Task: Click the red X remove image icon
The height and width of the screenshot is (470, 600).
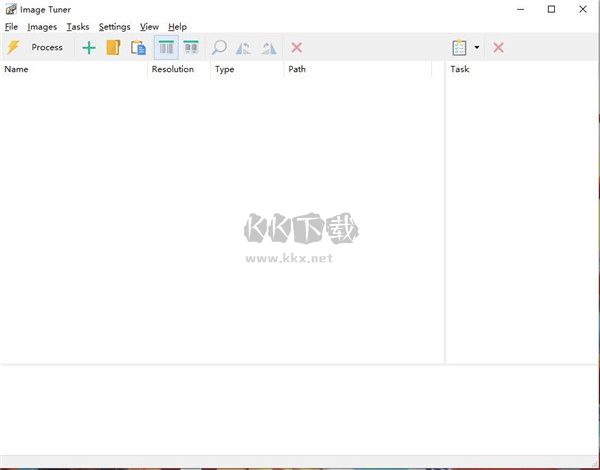Action: [x=297, y=47]
